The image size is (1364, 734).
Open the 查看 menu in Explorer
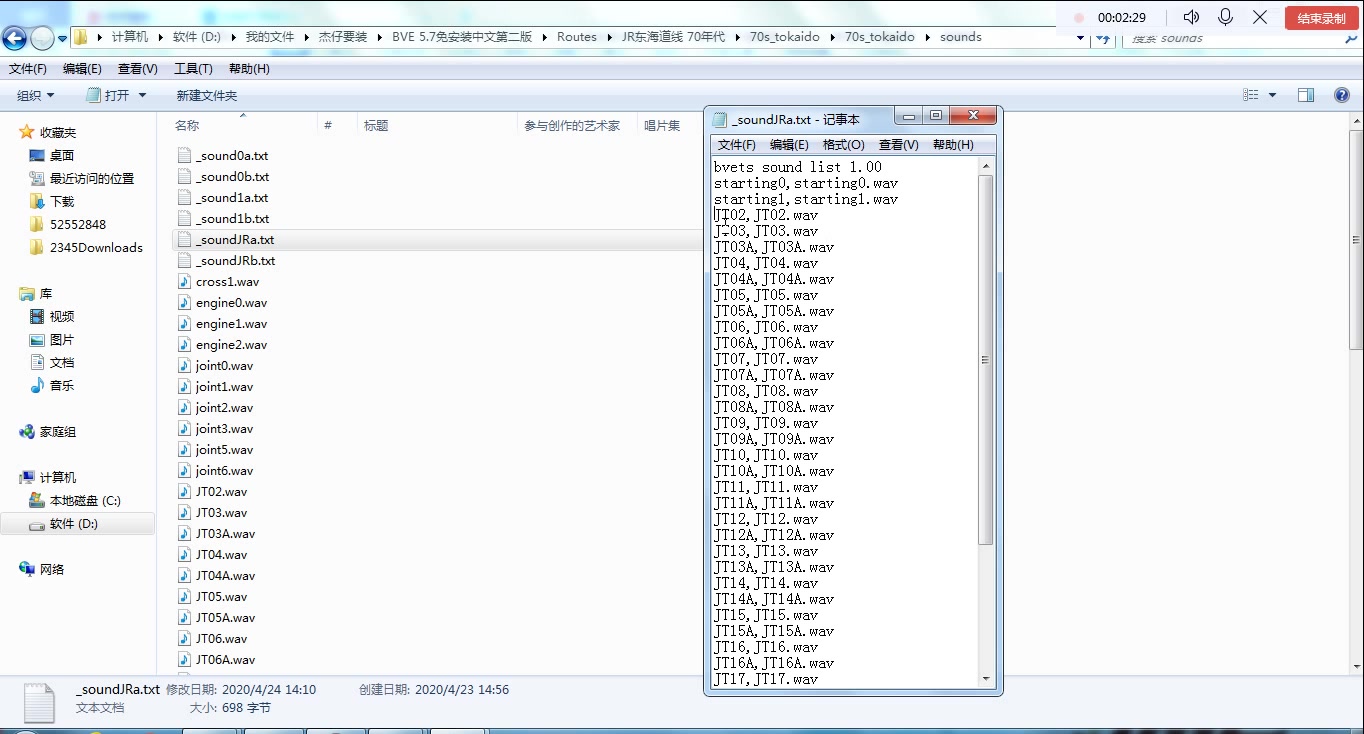[x=138, y=68]
